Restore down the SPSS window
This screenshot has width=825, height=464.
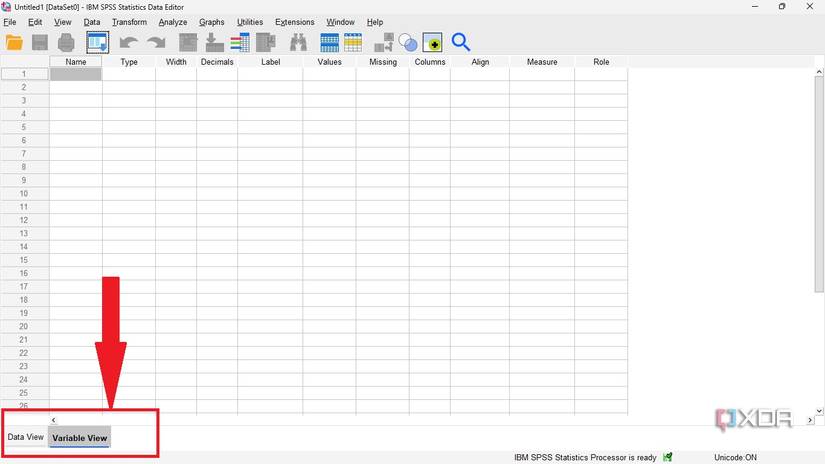pos(782,7)
